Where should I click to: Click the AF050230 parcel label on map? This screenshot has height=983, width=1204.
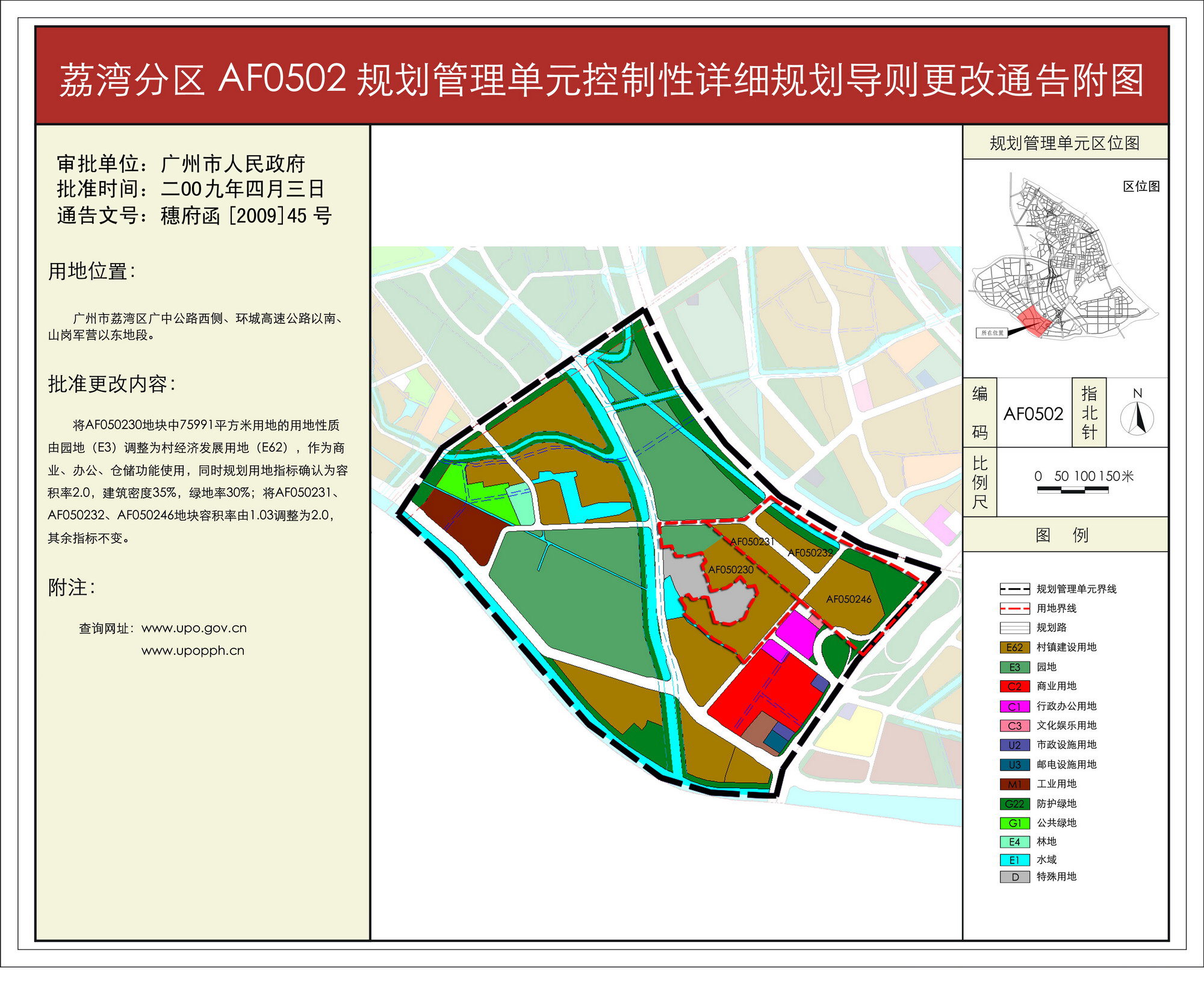(x=730, y=569)
